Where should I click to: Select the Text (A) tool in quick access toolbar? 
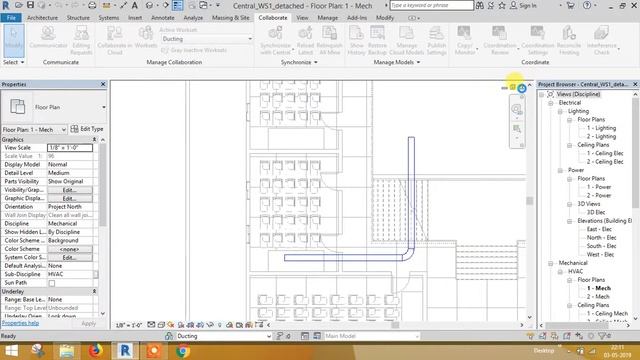[134, 5]
